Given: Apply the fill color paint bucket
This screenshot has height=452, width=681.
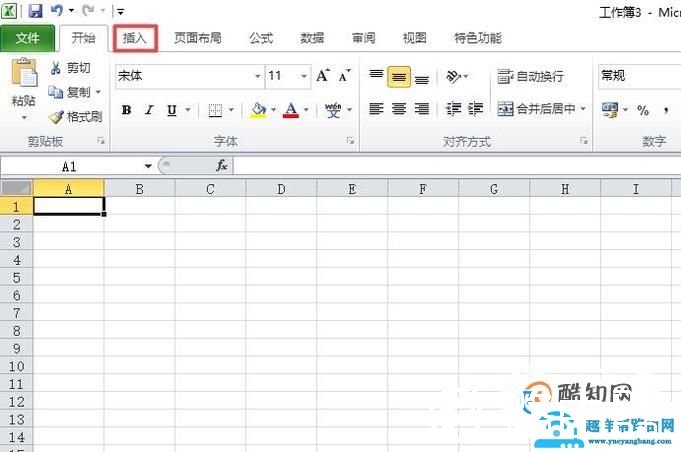Looking at the screenshot, I should coord(258,110).
